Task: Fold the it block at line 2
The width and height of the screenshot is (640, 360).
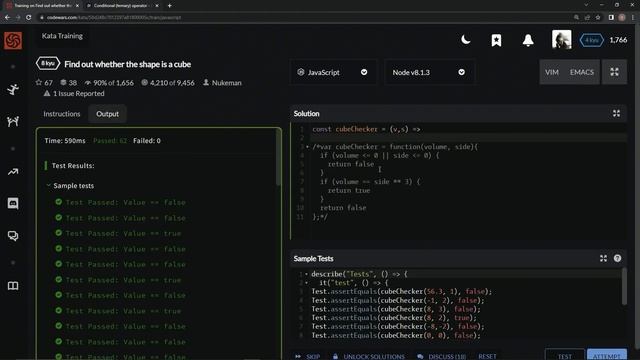Action: (306, 282)
